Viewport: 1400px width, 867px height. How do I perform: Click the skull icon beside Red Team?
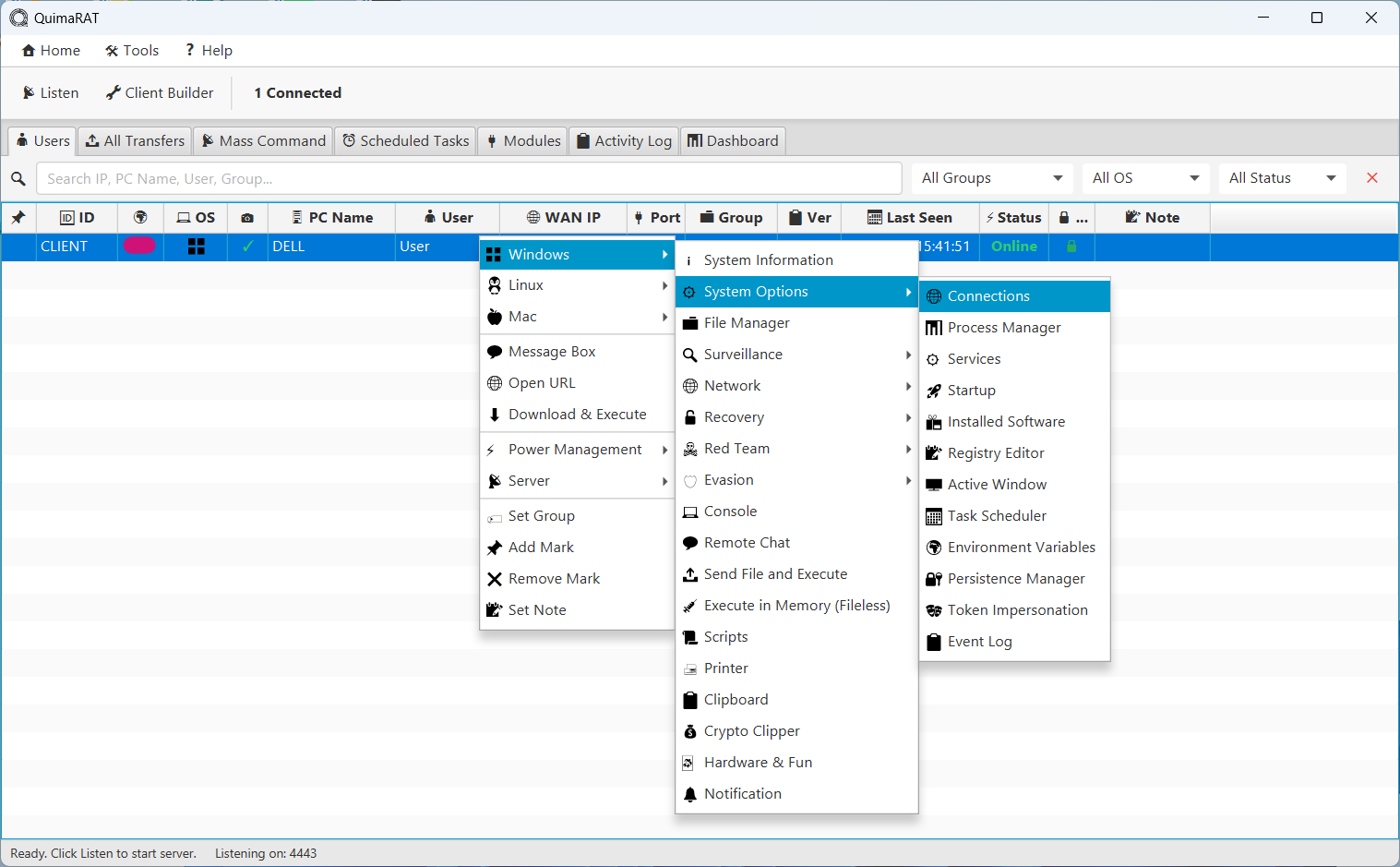[x=689, y=449]
